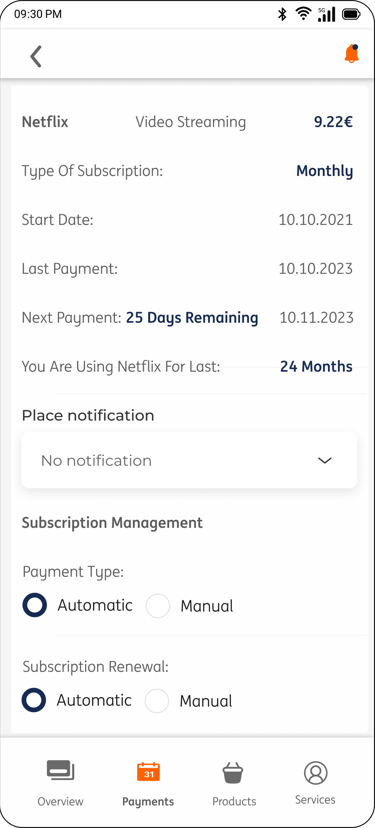Tap the Services profile icon

[315, 773]
